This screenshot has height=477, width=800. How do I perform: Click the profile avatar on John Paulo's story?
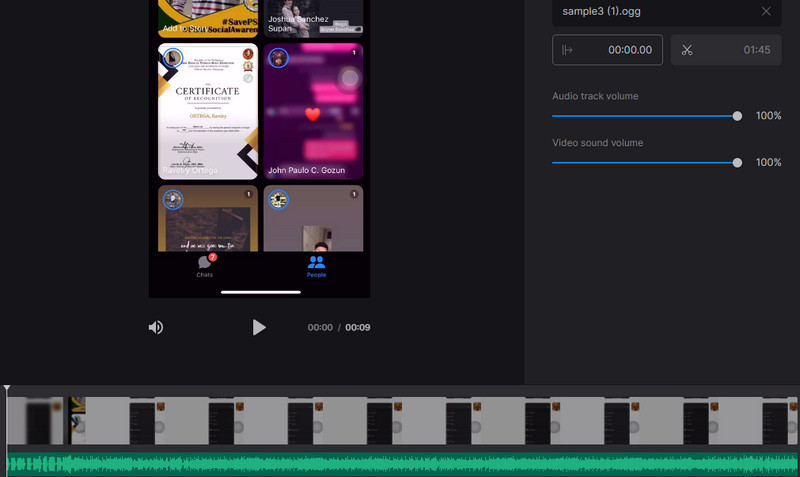[x=279, y=58]
